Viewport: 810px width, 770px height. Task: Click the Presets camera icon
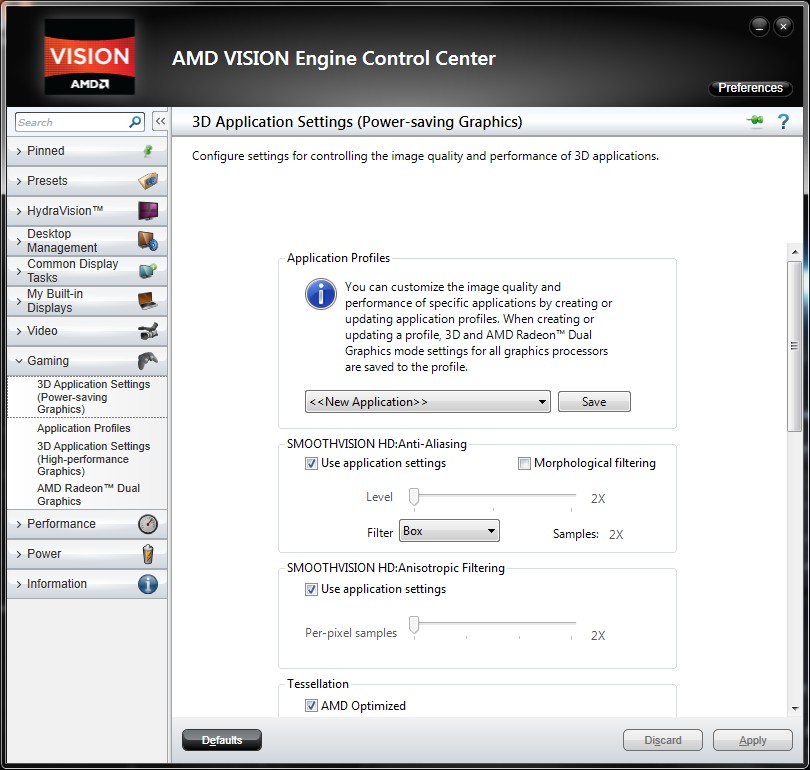tap(148, 181)
